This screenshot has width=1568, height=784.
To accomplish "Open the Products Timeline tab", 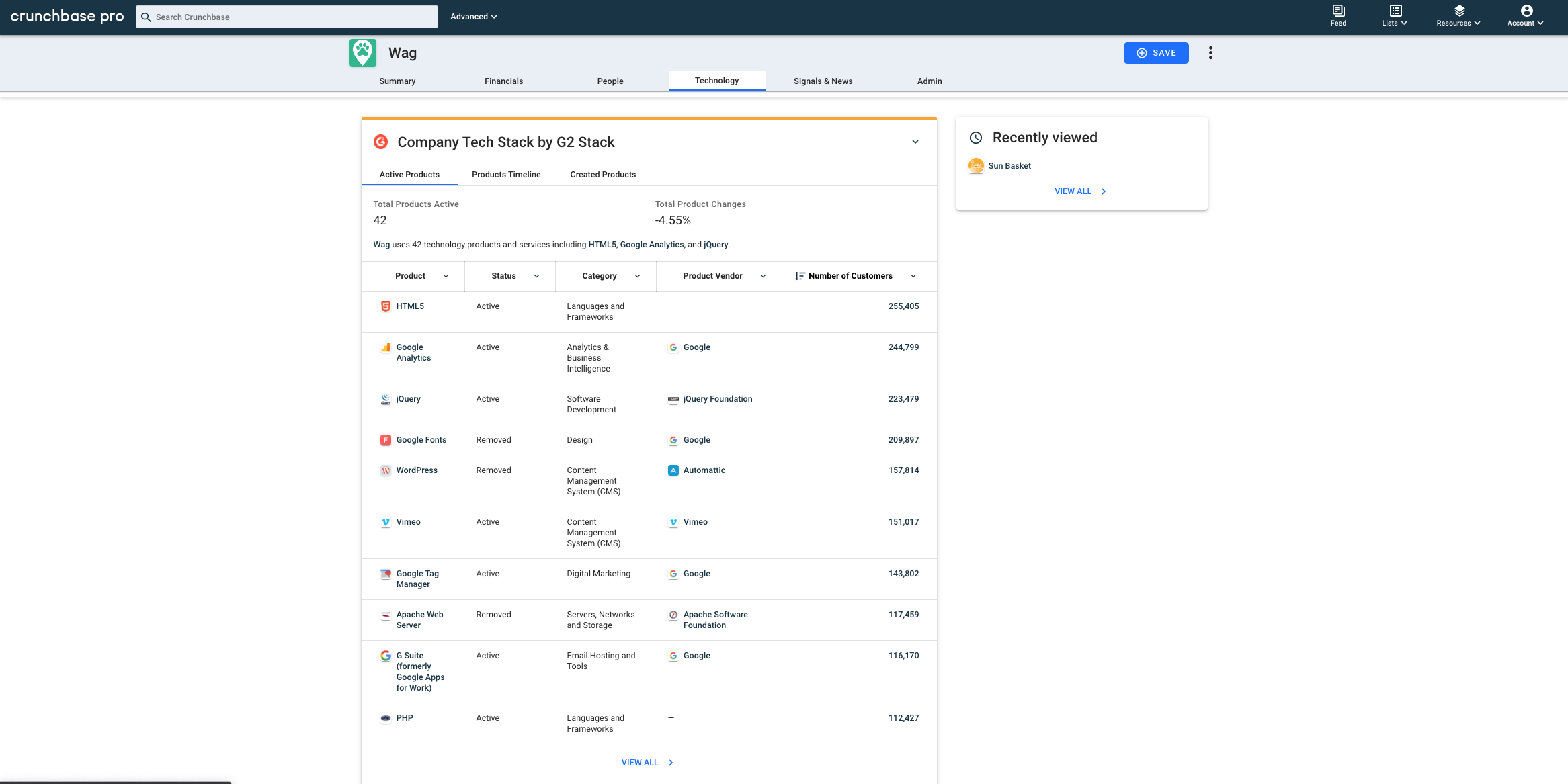I will [506, 175].
